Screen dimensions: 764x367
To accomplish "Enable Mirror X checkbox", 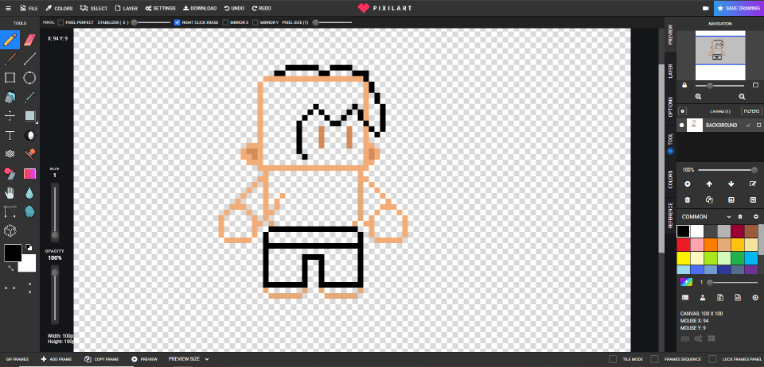I will [226, 22].
